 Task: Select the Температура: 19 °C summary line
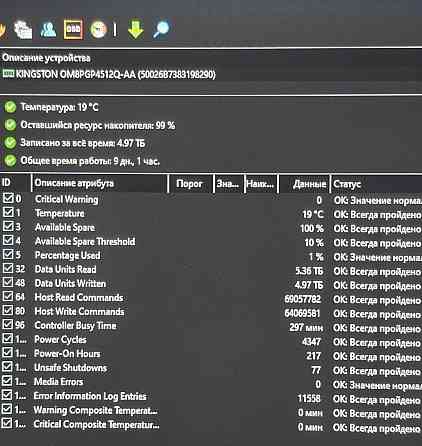click(x=59, y=107)
